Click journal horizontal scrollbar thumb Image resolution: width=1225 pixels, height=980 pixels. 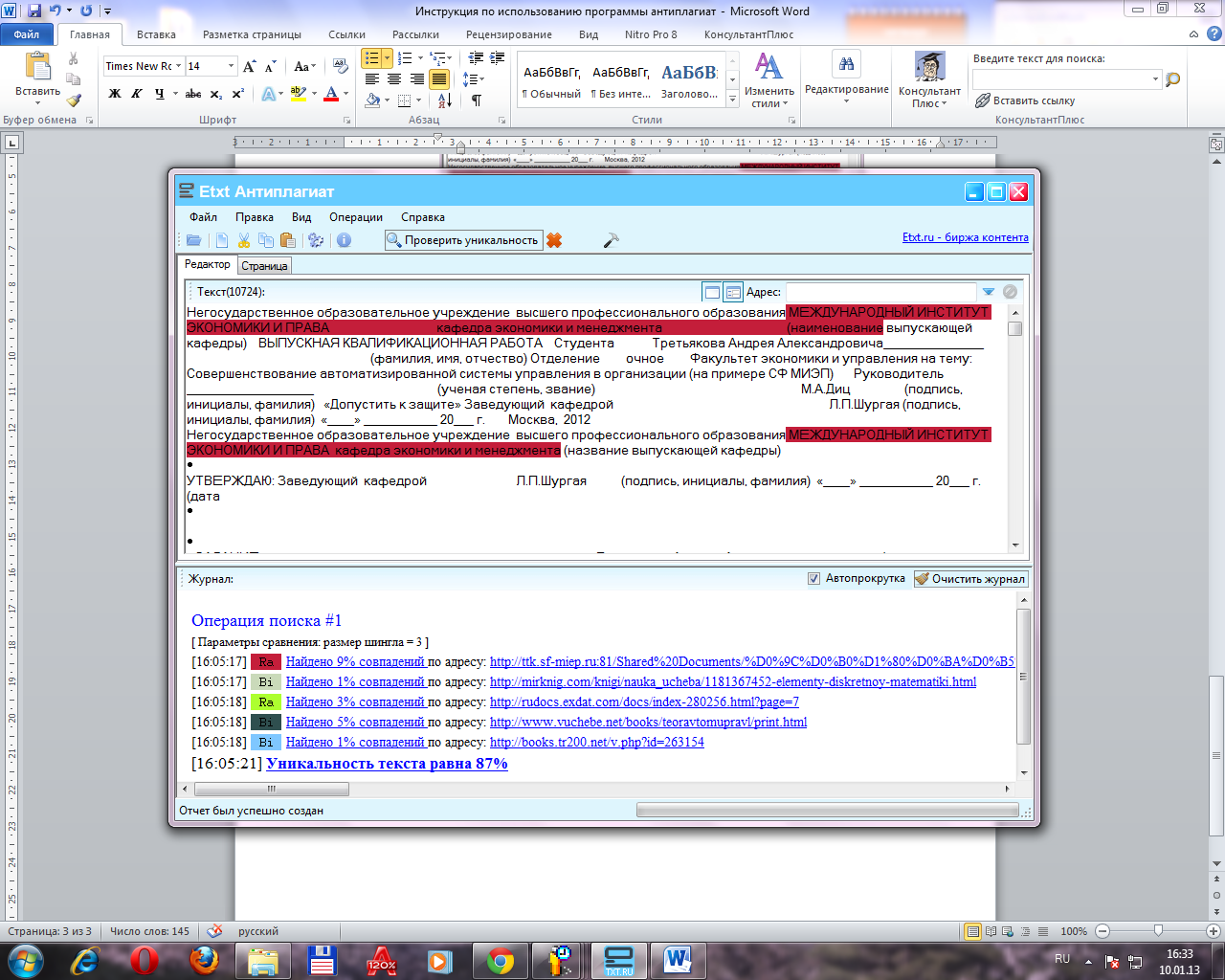(x=272, y=789)
